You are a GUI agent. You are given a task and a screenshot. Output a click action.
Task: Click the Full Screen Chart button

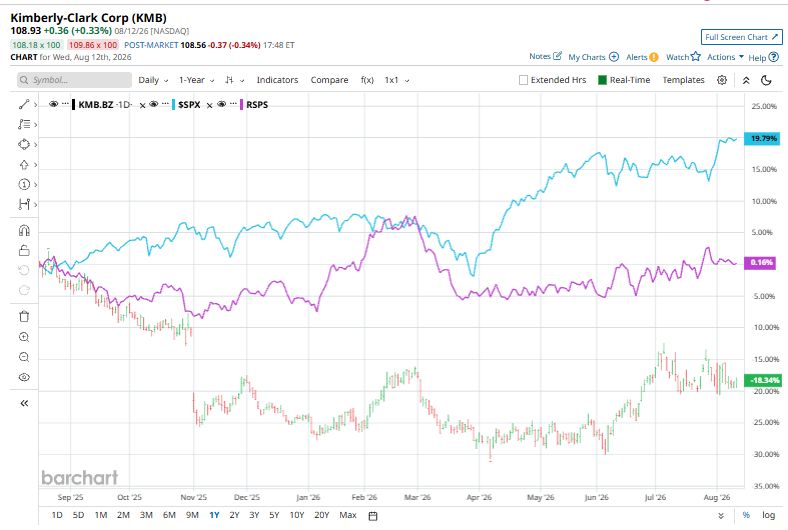pos(742,37)
